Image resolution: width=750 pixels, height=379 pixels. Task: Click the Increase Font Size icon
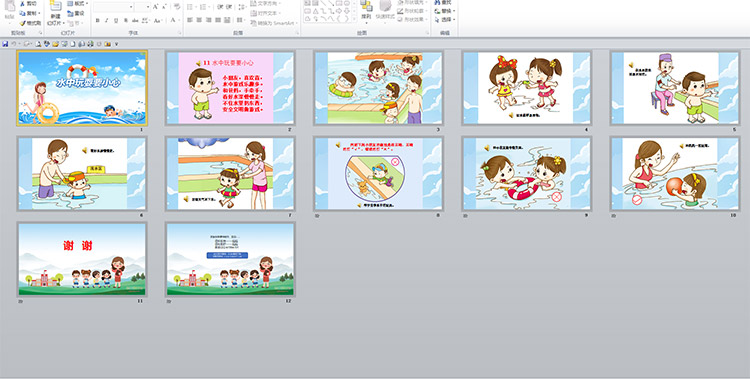point(155,7)
